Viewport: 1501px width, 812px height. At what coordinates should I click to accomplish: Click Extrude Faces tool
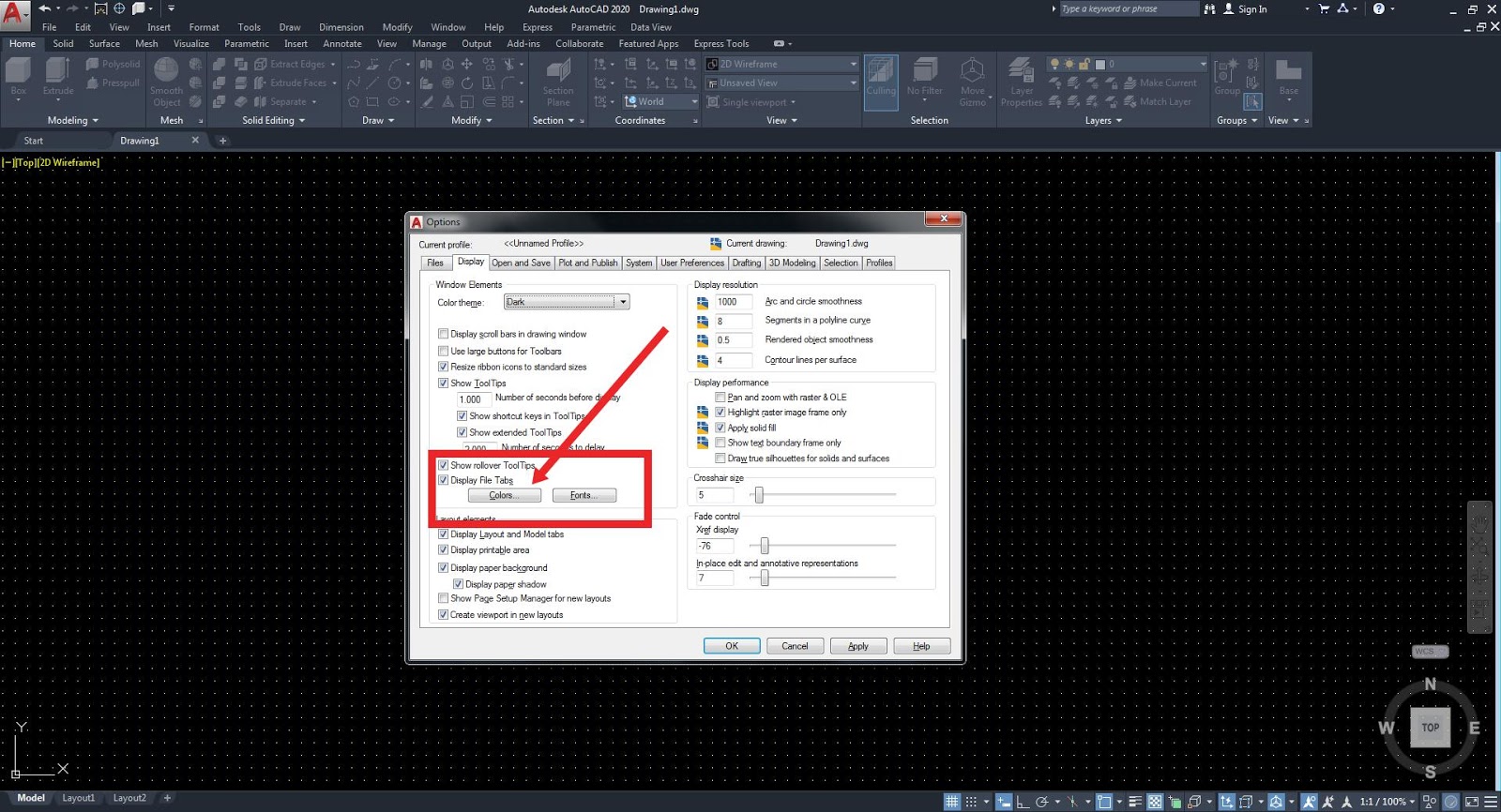coord(290,83)
